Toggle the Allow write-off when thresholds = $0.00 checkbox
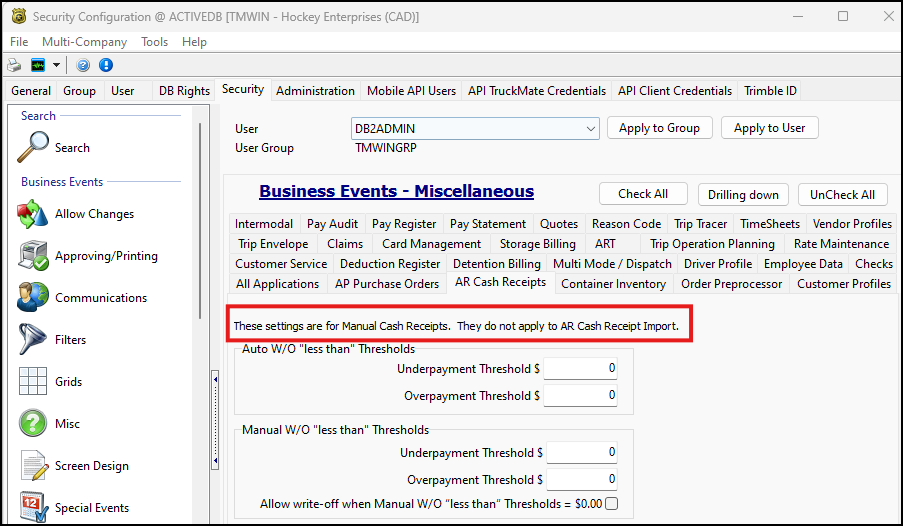 612,504
